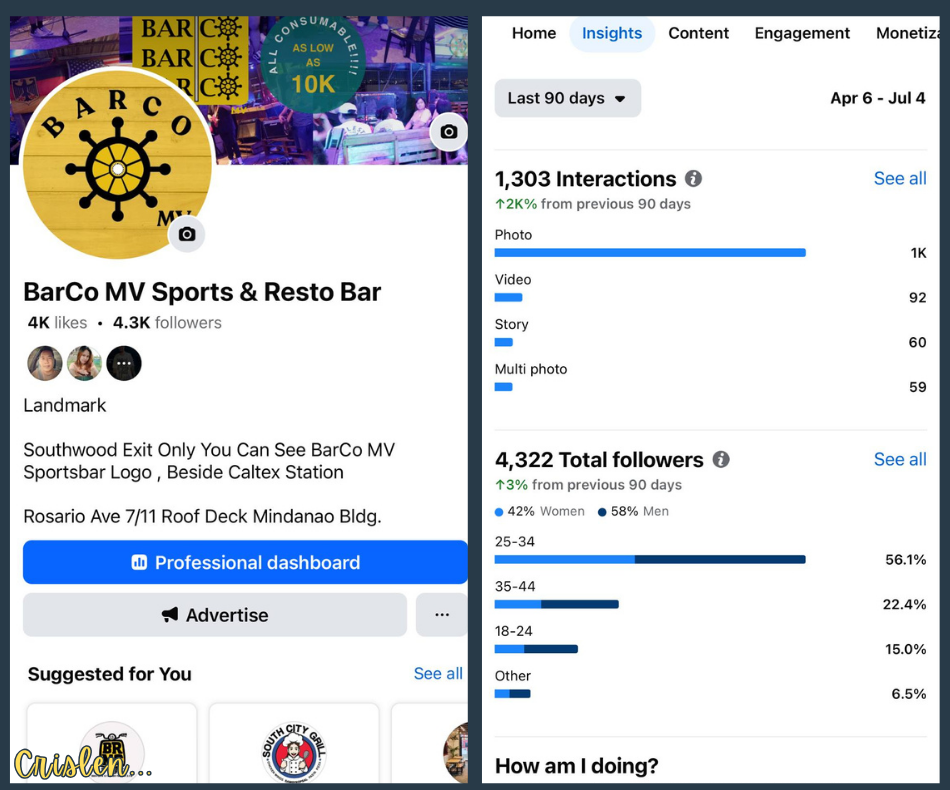The image size is (950, 790).
Task: Click the 56.1% value for 25-34
Action: pyautogui.click(x=906, y=560)
